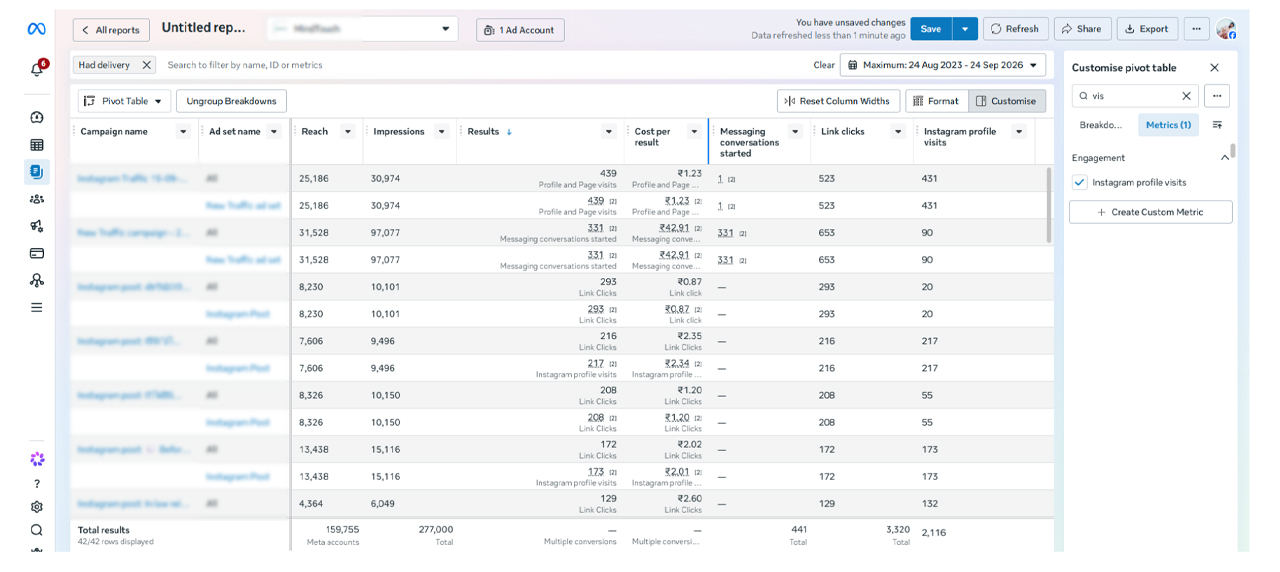Open Help question mark icon
1280x572 pixels.
tap(37, 484)
